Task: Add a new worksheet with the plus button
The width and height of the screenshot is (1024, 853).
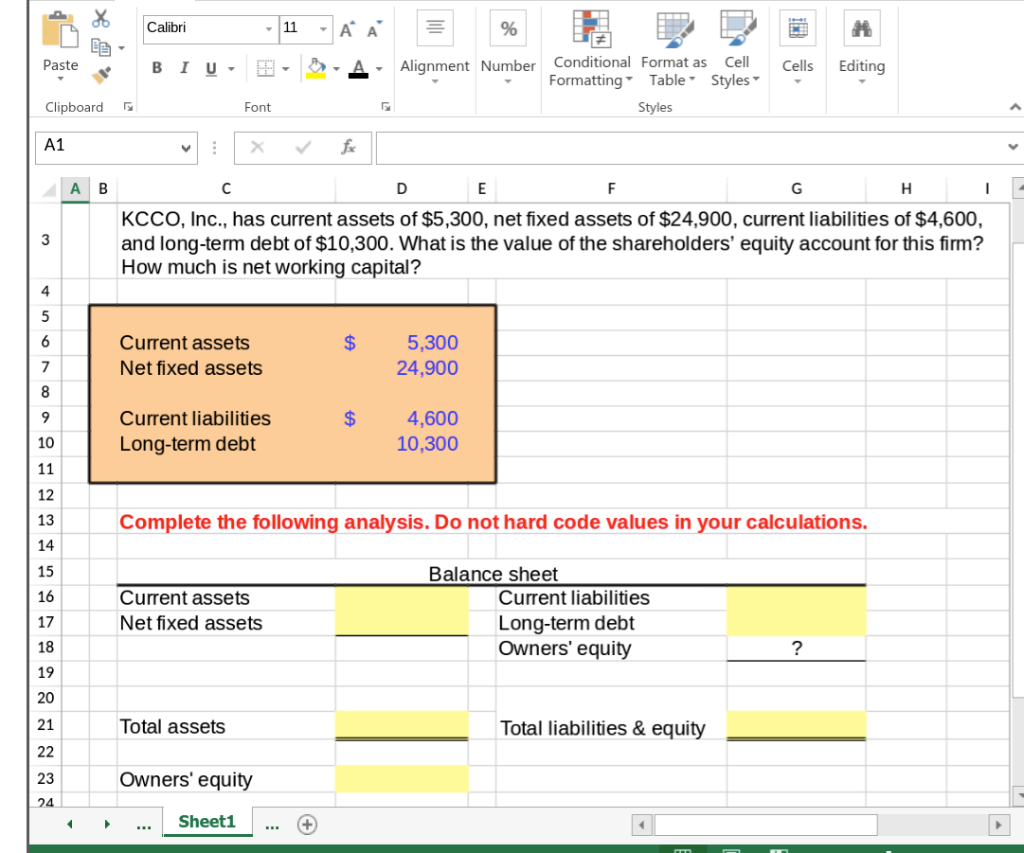Action: tap(307, 824)
